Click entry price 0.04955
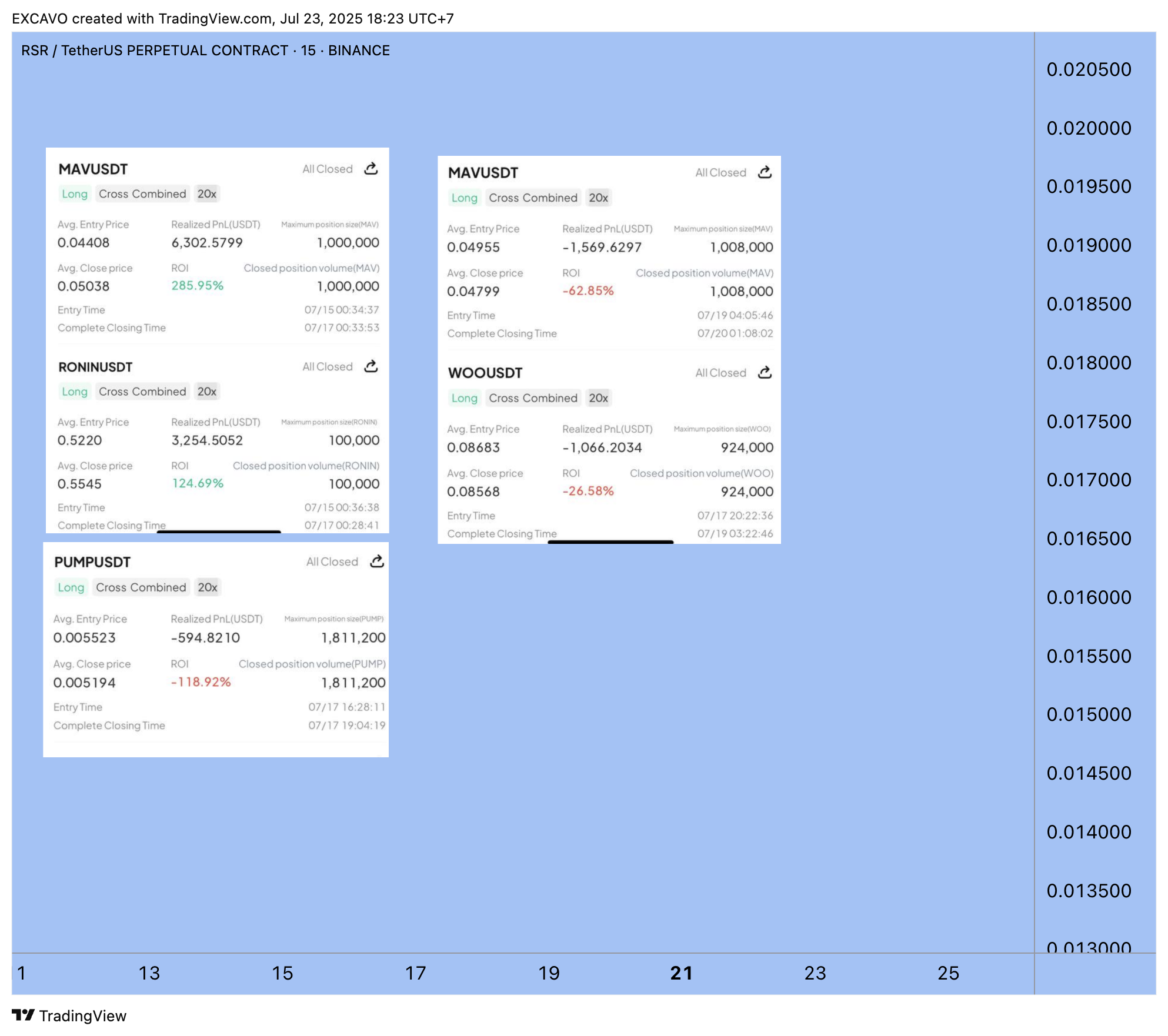The width and height of the screenshot is (1168, 1036). coord(473,247)
